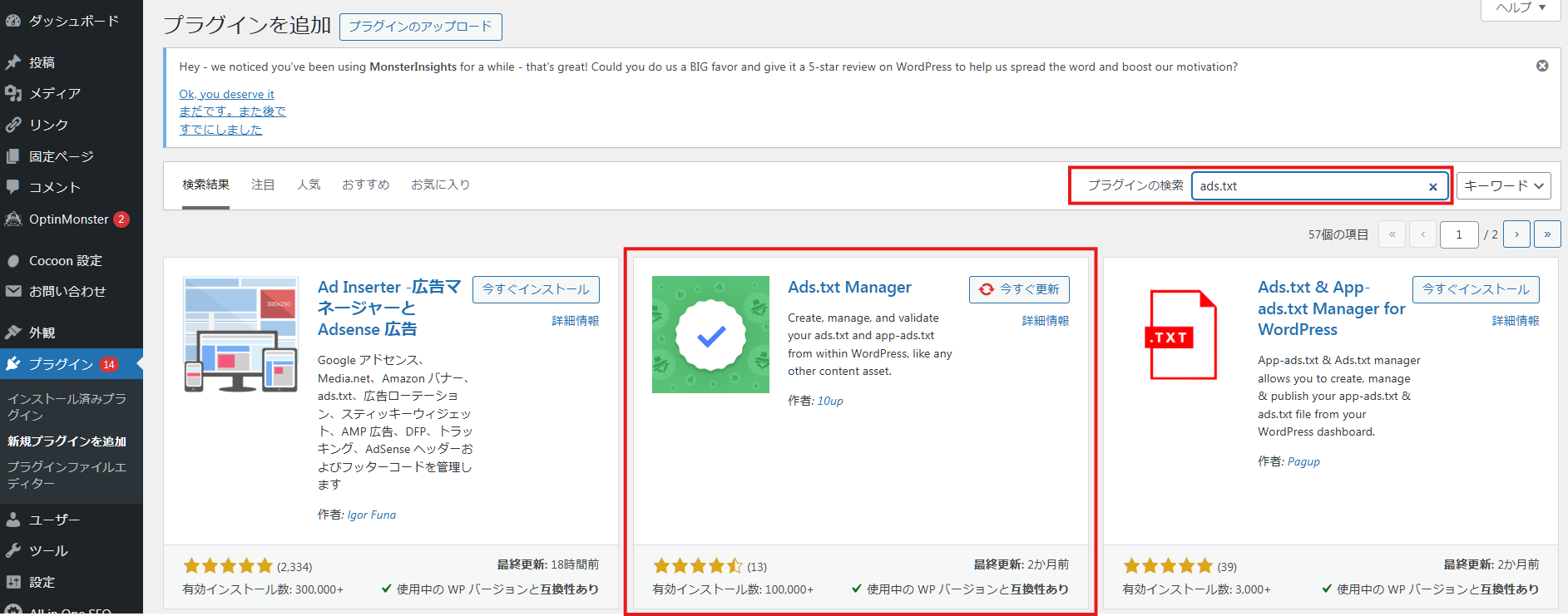Screen dimensions: 1568x616
Task: Click the Cocoon 設定 circle icon
Action: tap(13, 261)
